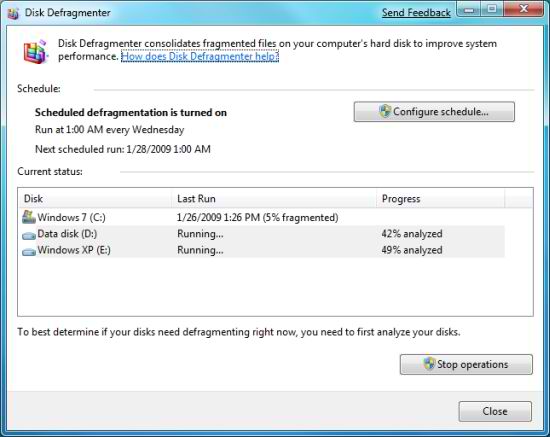550x437 pixels.
Task: Sort the list by Disk column header
Action: coord(95,199)
